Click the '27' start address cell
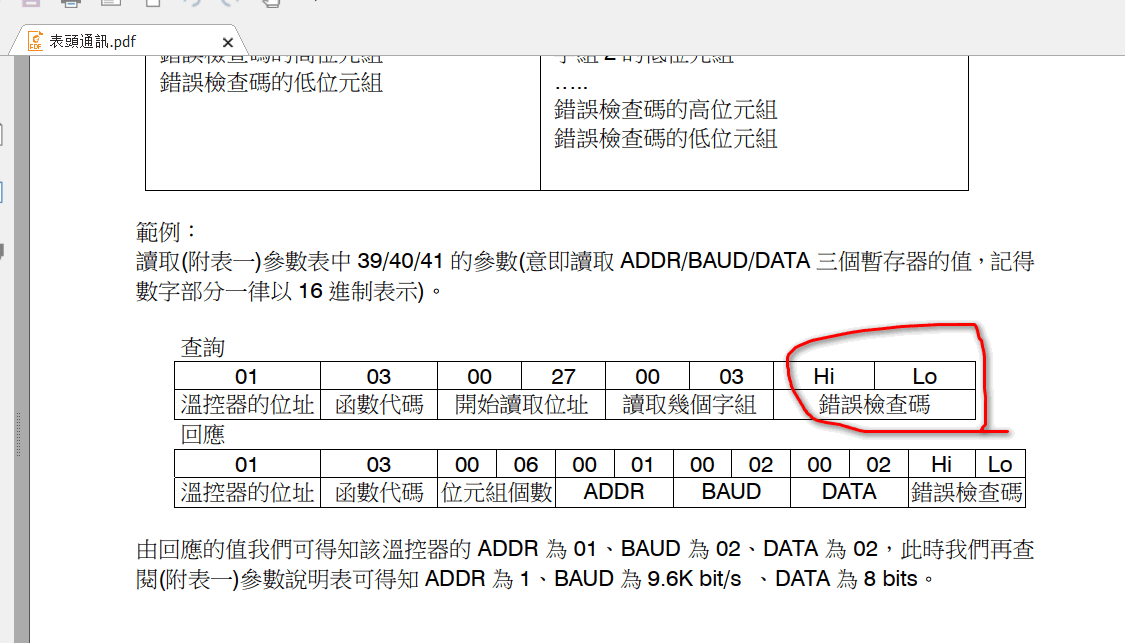Image resolution: width=1125 pixels, height=643 pixels. 563,376
